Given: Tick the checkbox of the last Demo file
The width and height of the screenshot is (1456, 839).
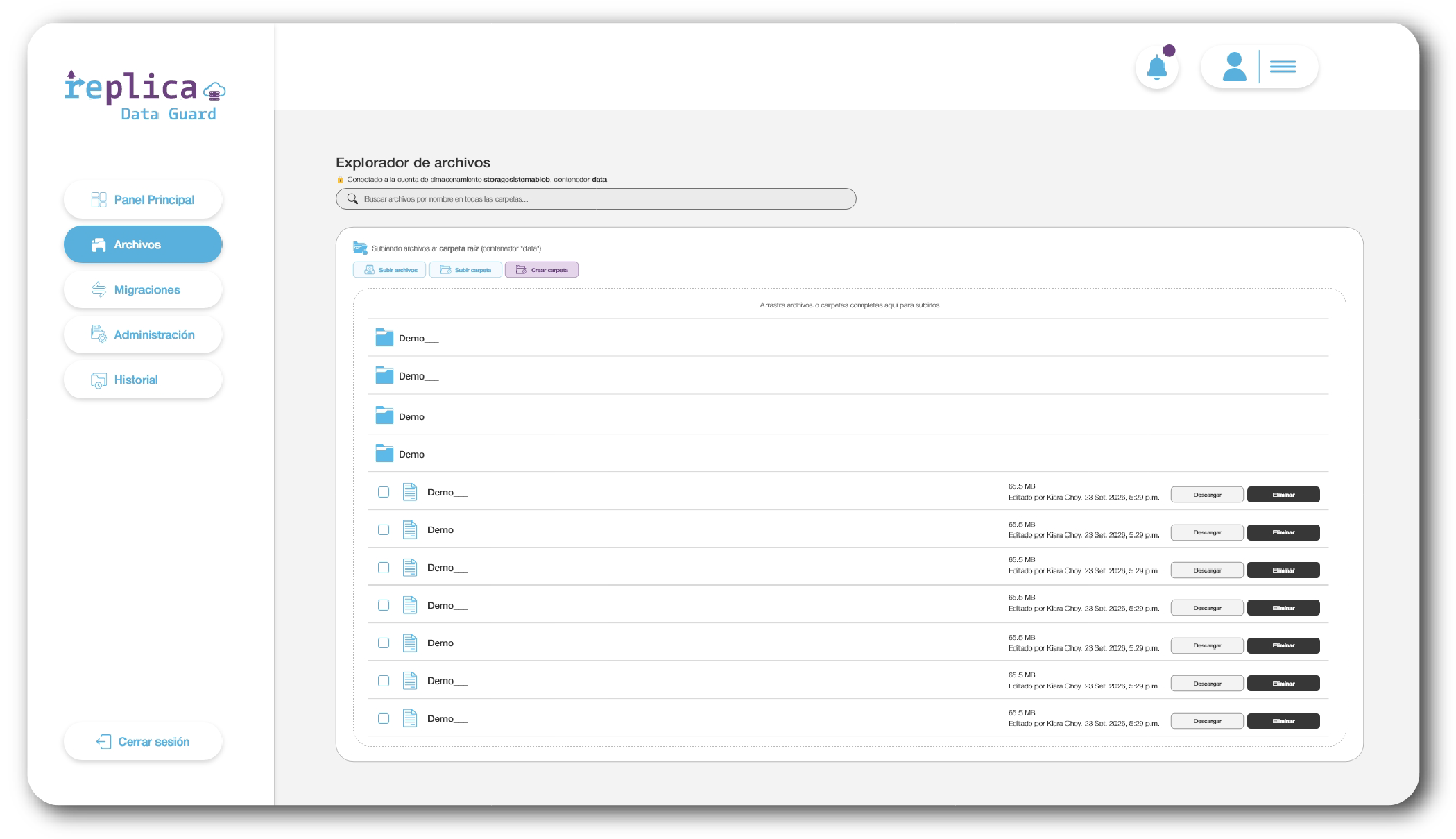Looking at the screenshot, I should 384,719.
